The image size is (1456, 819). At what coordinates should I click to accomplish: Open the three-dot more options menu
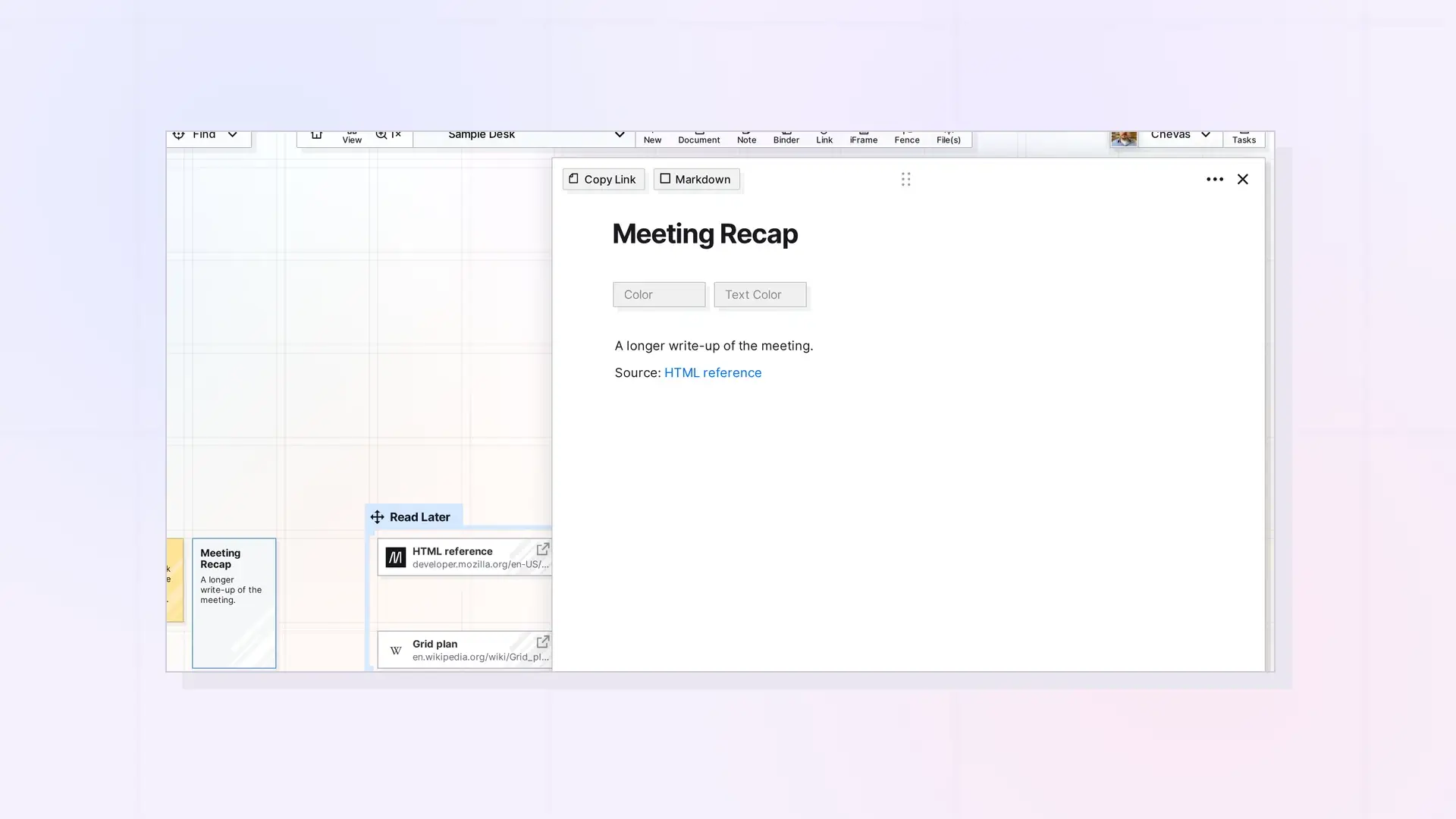[x=1214, y=179]
